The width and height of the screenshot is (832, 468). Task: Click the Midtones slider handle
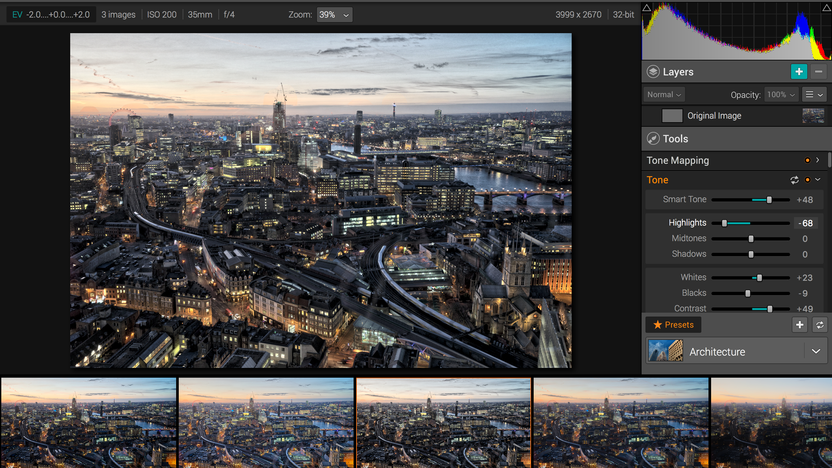[751, 239]
